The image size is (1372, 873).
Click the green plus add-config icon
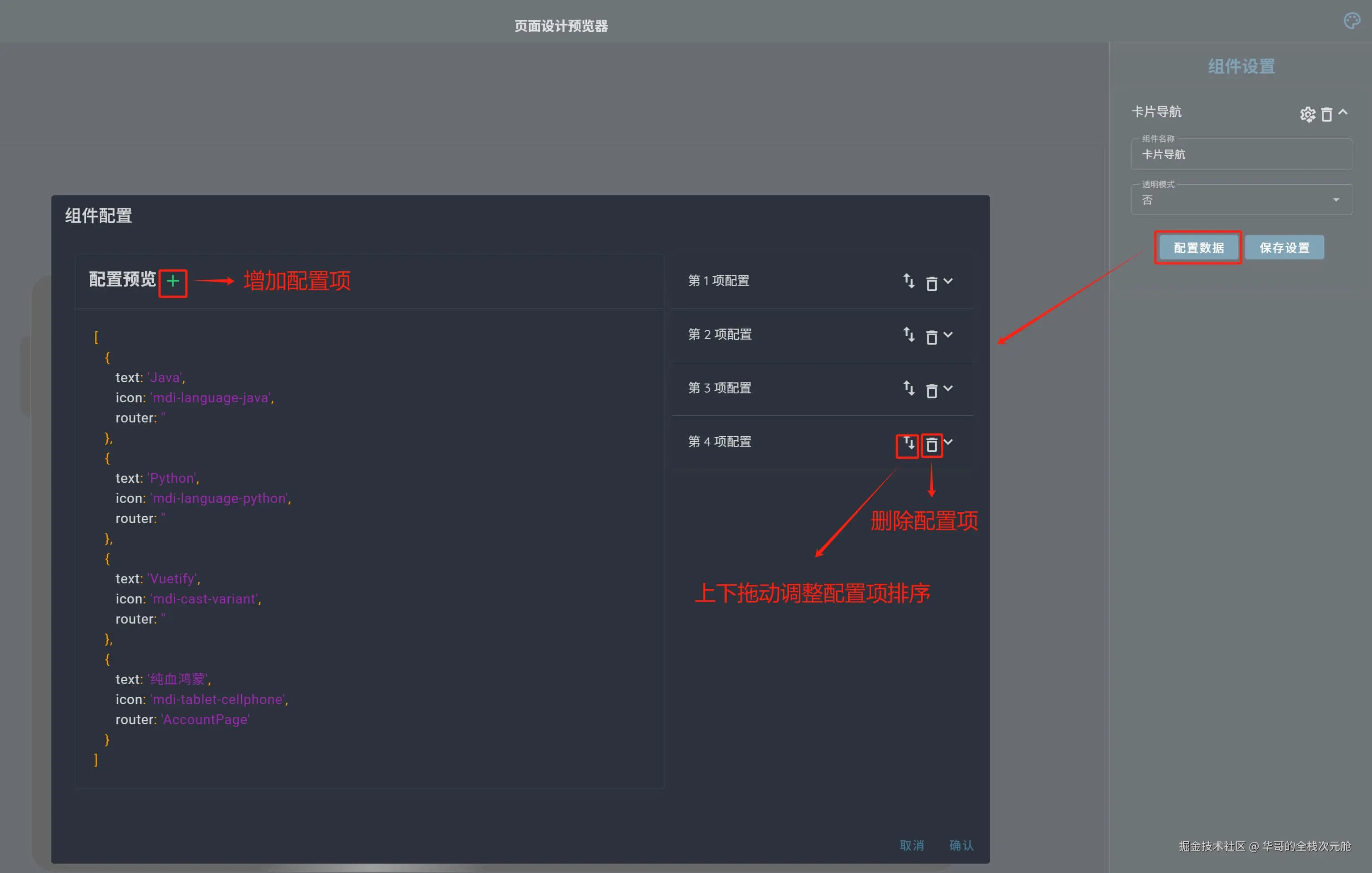[173, 281]
